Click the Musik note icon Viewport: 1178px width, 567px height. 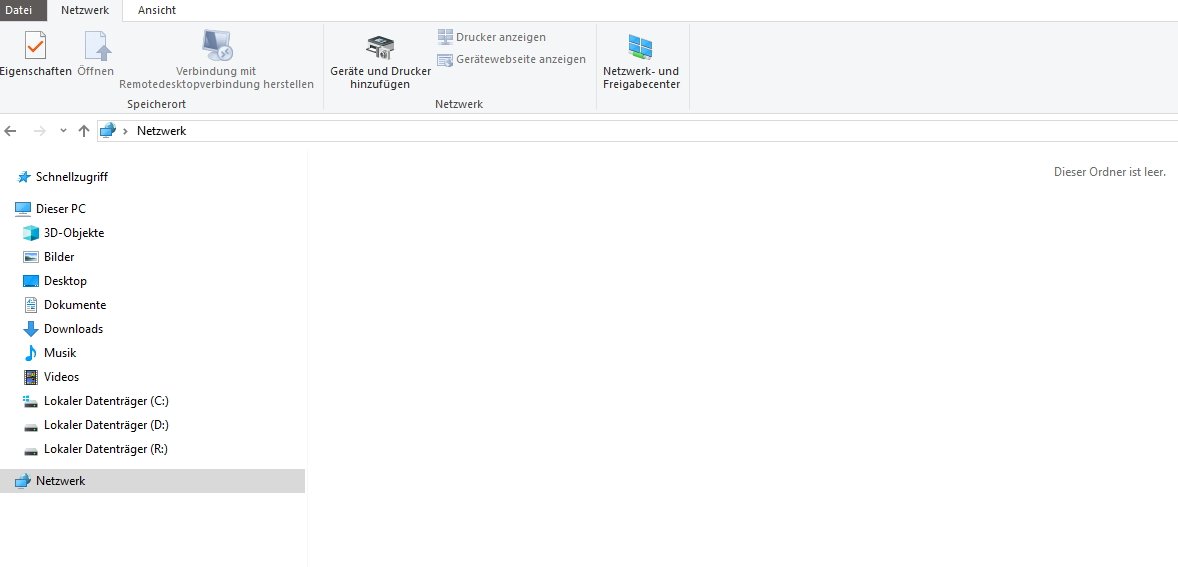click(31, 353)
